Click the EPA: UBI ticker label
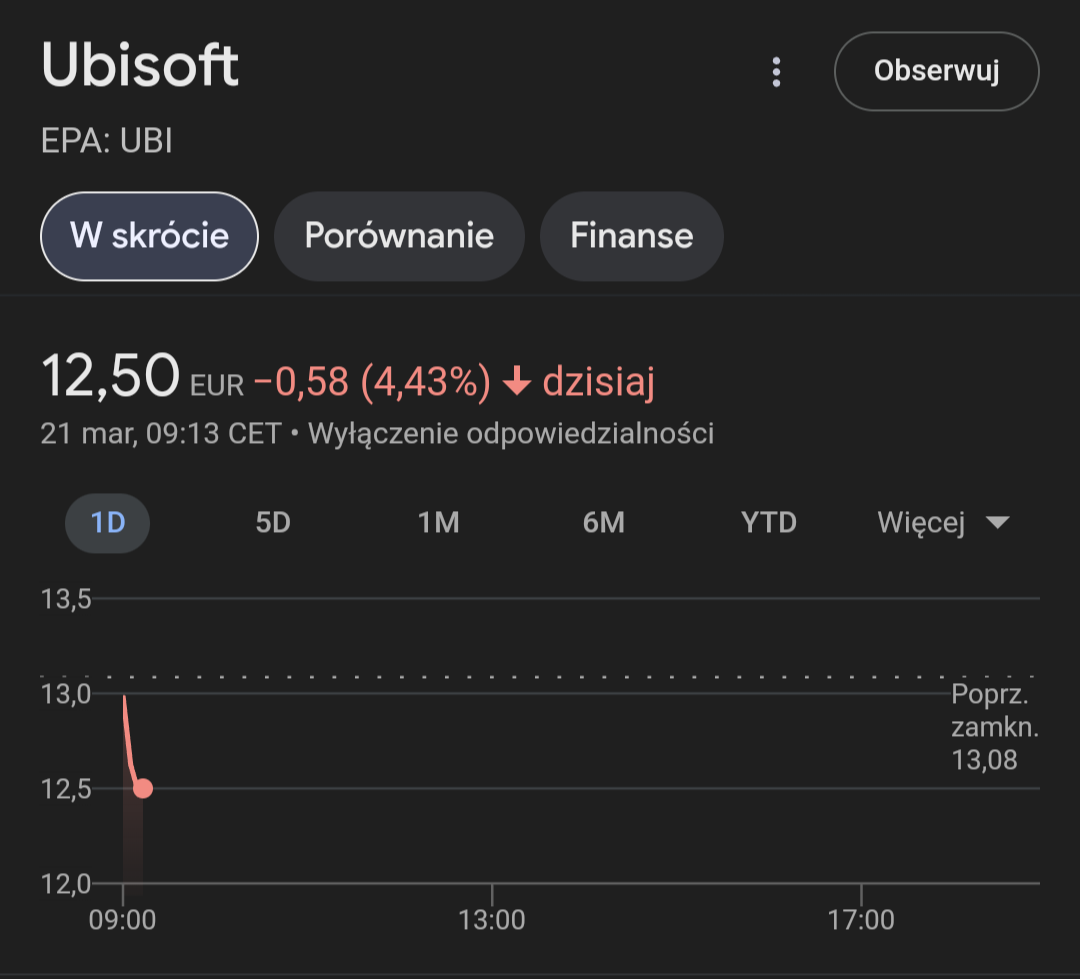This screenshot has height=979, width=1080. pyautogui.click(x=107, y=142)
